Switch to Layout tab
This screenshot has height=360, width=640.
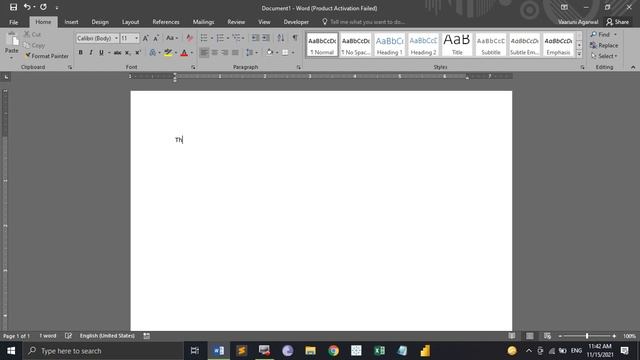pyautogui.click(x=130, y=22)
